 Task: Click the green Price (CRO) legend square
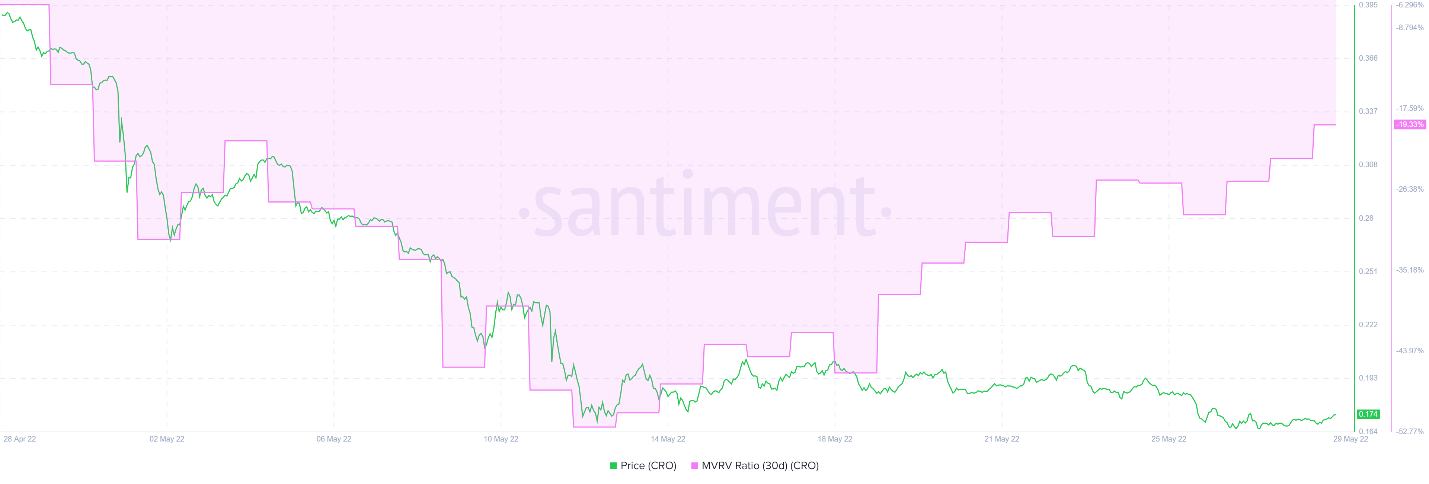coord(613,465)
